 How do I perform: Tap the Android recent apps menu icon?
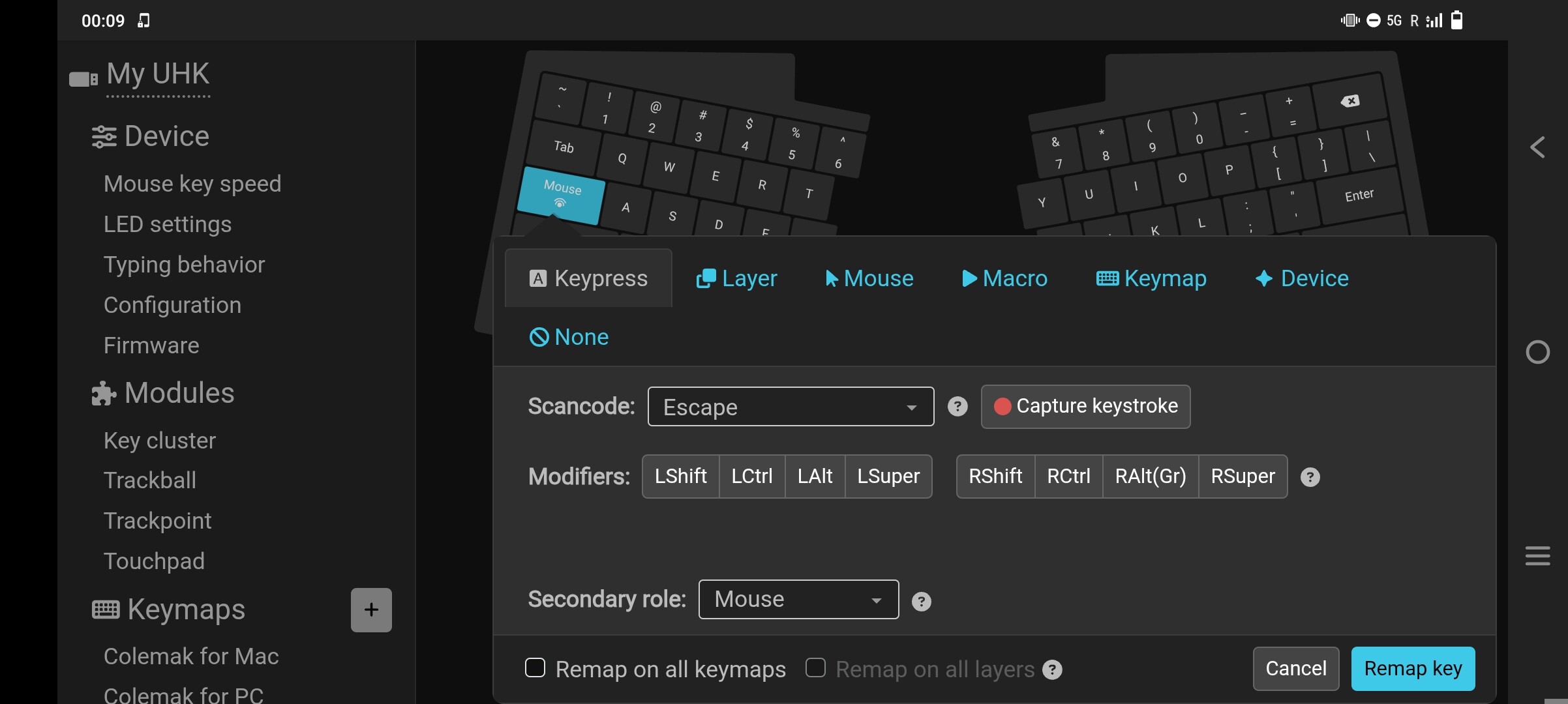coord(1537,555)
